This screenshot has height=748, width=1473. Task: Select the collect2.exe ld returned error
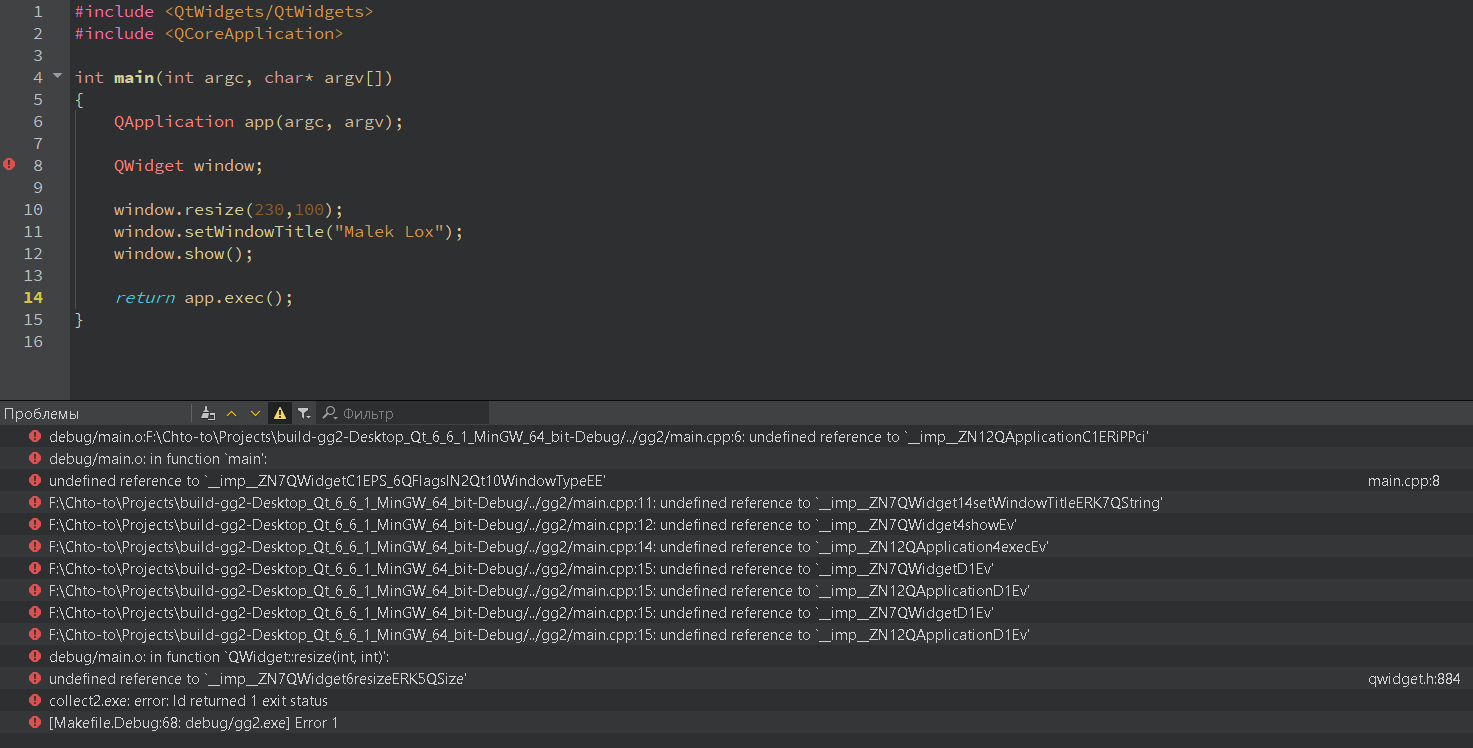click(x=736, y=701)
